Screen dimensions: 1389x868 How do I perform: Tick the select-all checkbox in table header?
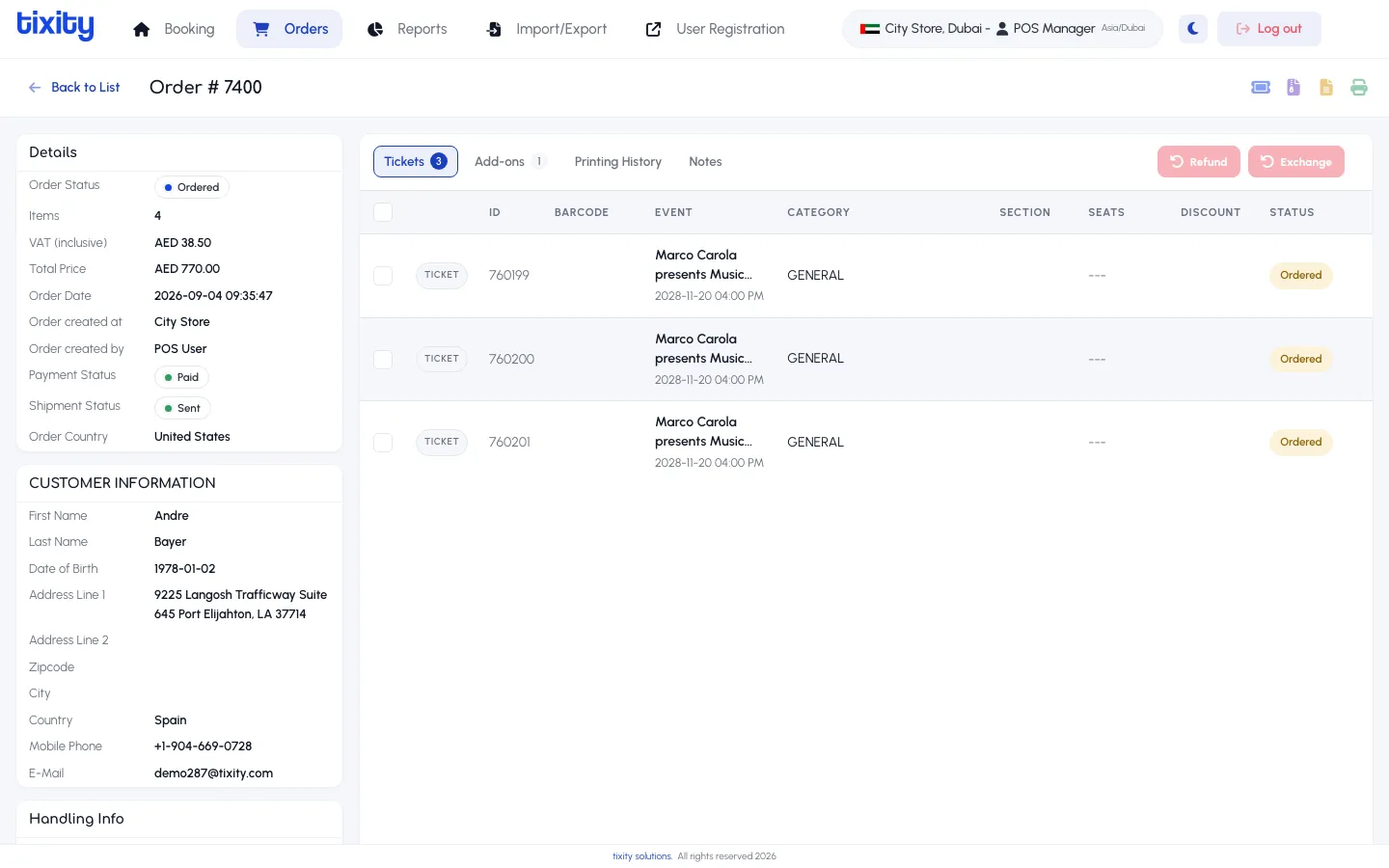pyautogui.click(x=383, y=212)
